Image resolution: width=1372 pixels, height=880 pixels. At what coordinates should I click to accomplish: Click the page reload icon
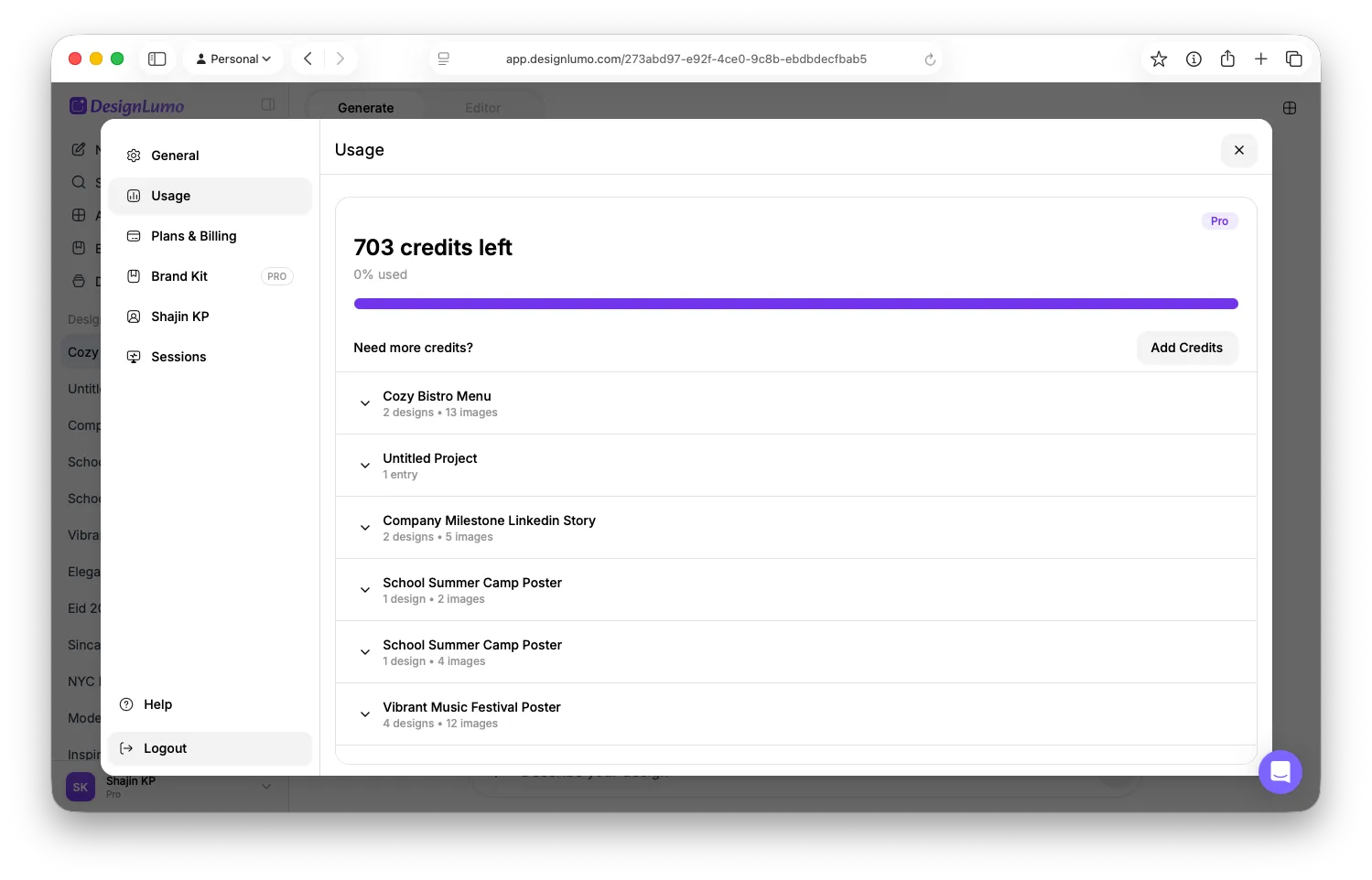930,59
